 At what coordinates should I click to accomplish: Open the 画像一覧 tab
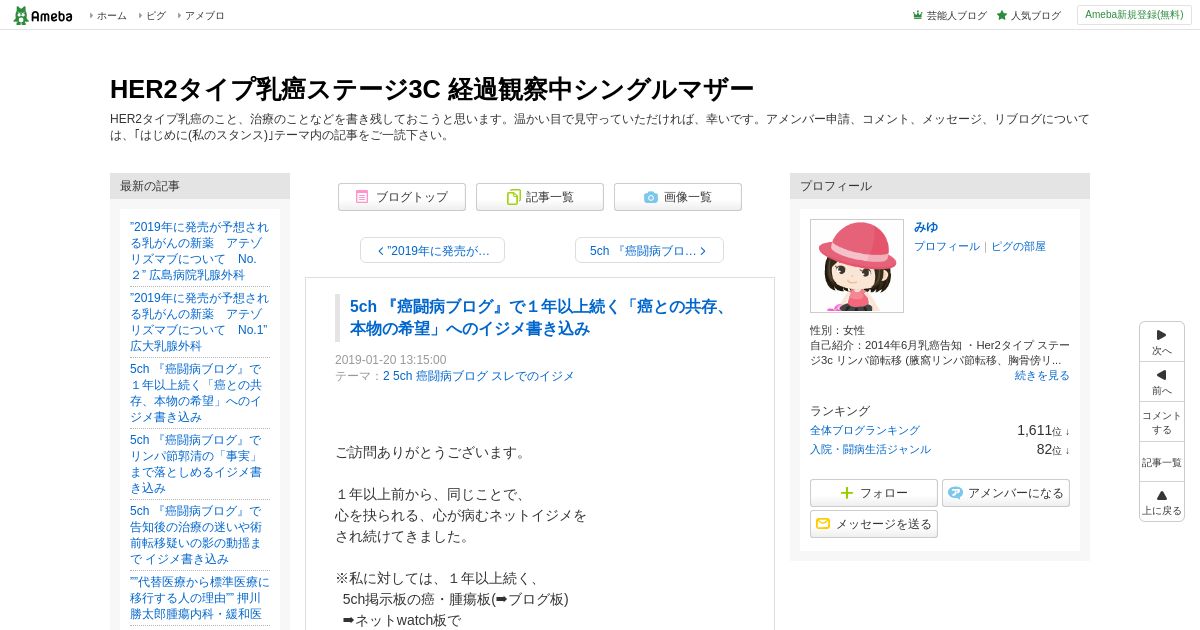click(x=678, y=197)
